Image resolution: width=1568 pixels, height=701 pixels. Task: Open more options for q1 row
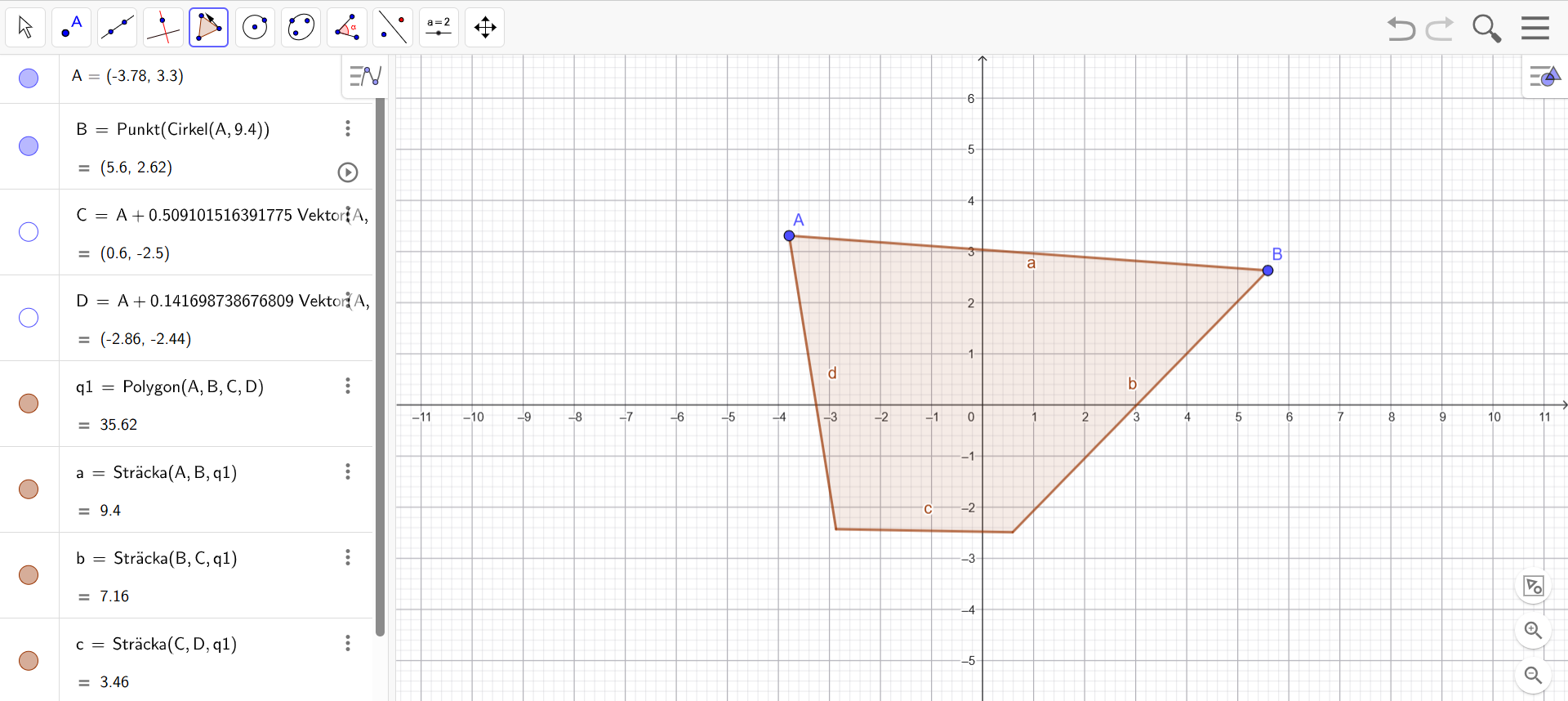(x=348, y=386)
